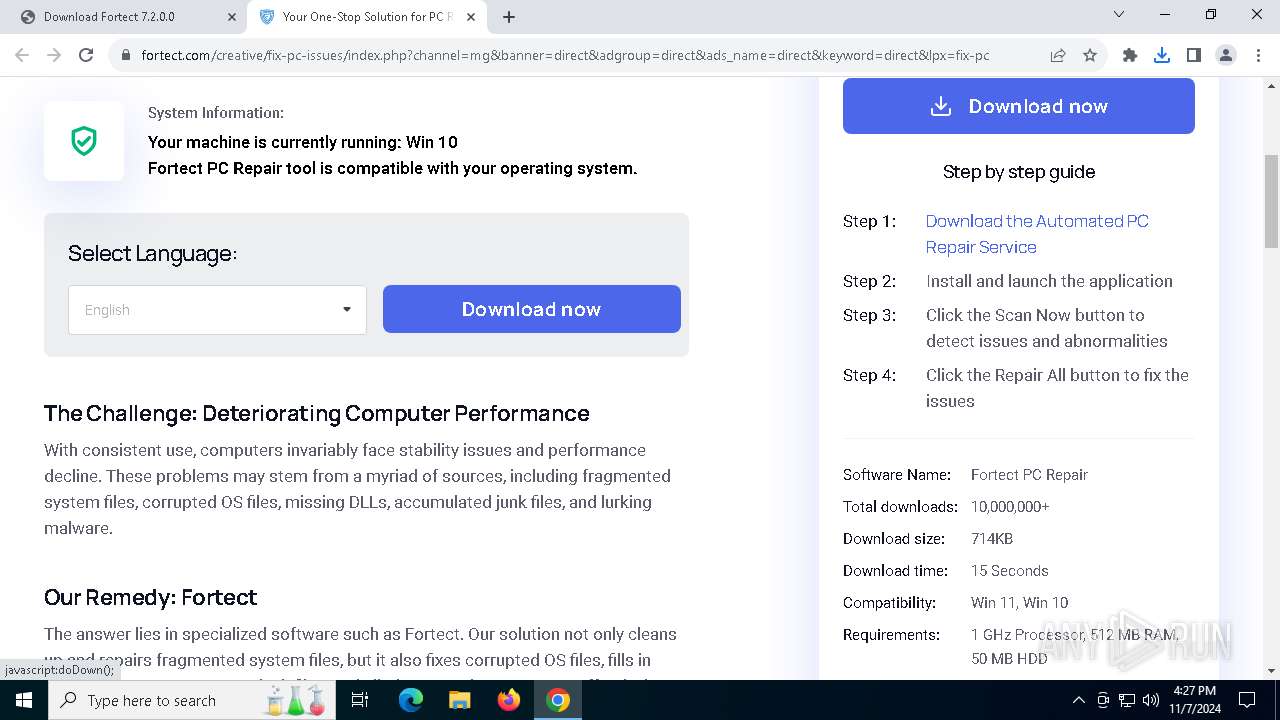Click the volume speaker tray icon

[1151, 700]
